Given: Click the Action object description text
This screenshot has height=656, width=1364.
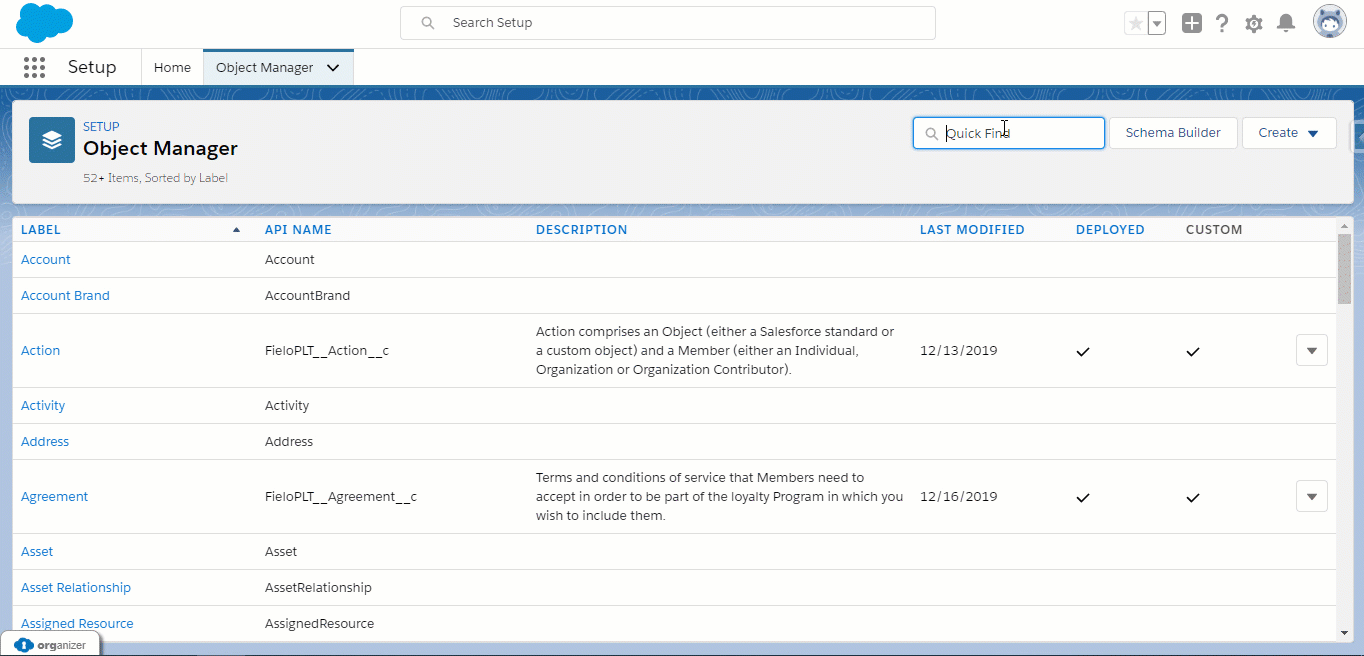Looking at the screenshot, I should click(x=715, y=350).
